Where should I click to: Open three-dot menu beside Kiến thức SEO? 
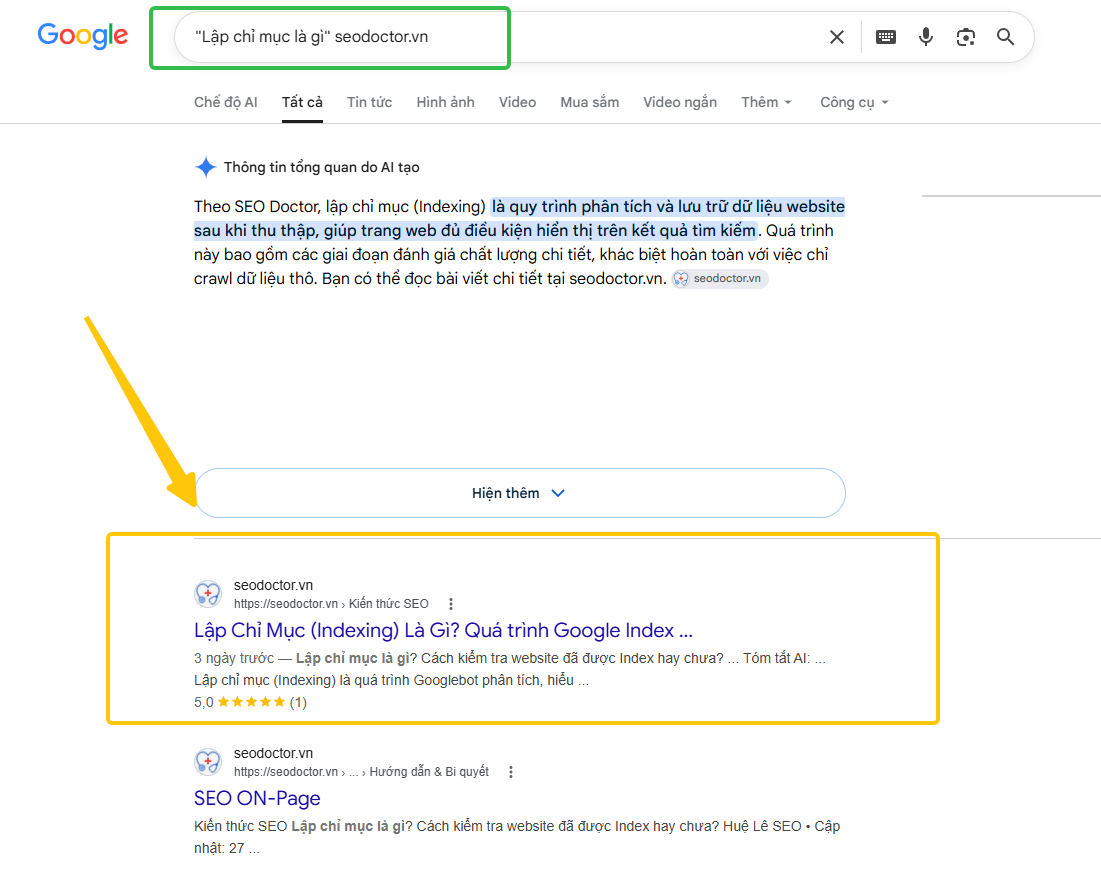tap(451, 604)
